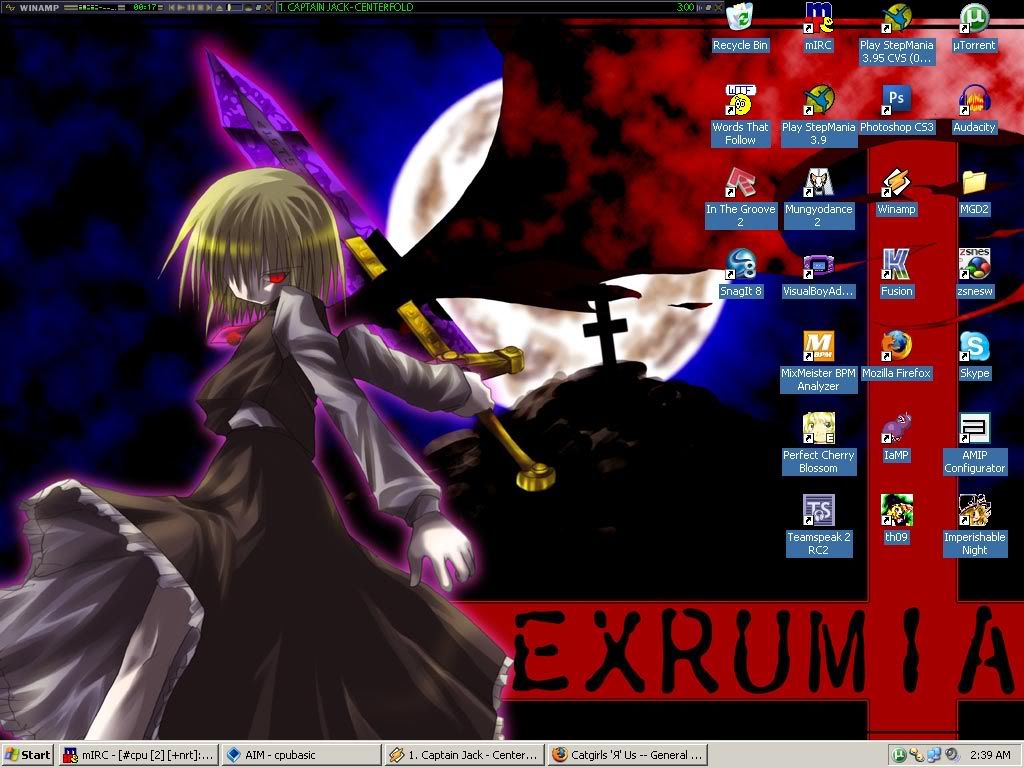
Task: Click the system tray clock showing 2:39 AM
Action: 990,755
